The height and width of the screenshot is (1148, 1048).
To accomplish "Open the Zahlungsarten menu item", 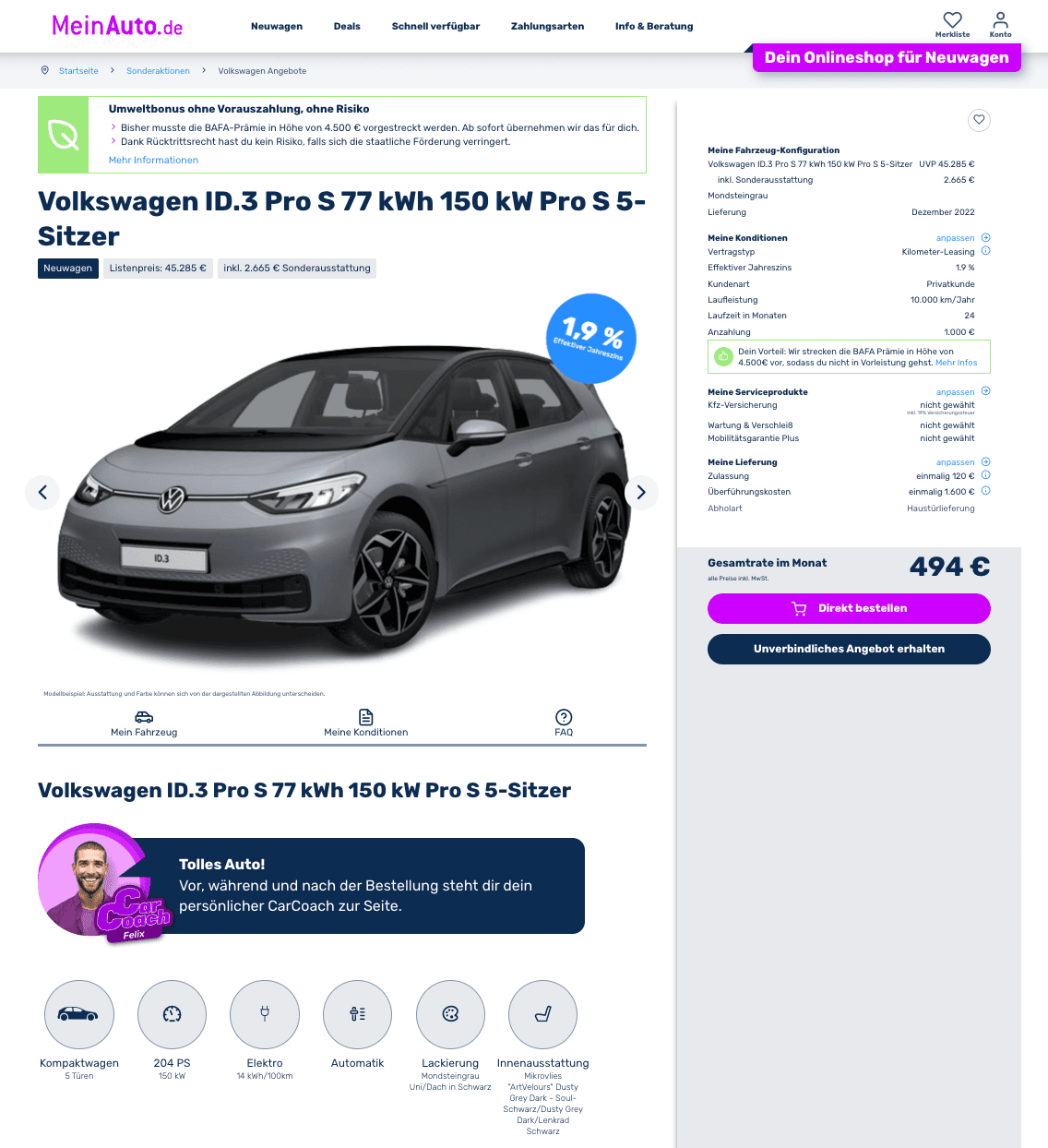I will (547, 26).
